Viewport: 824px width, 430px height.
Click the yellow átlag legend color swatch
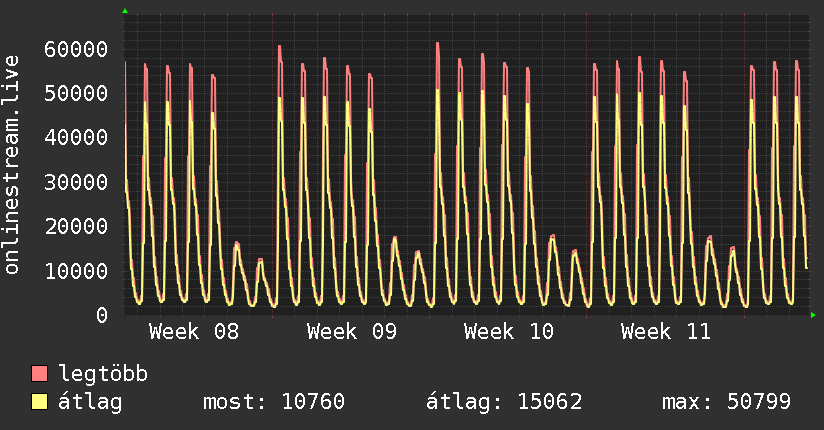pos(39,402)
